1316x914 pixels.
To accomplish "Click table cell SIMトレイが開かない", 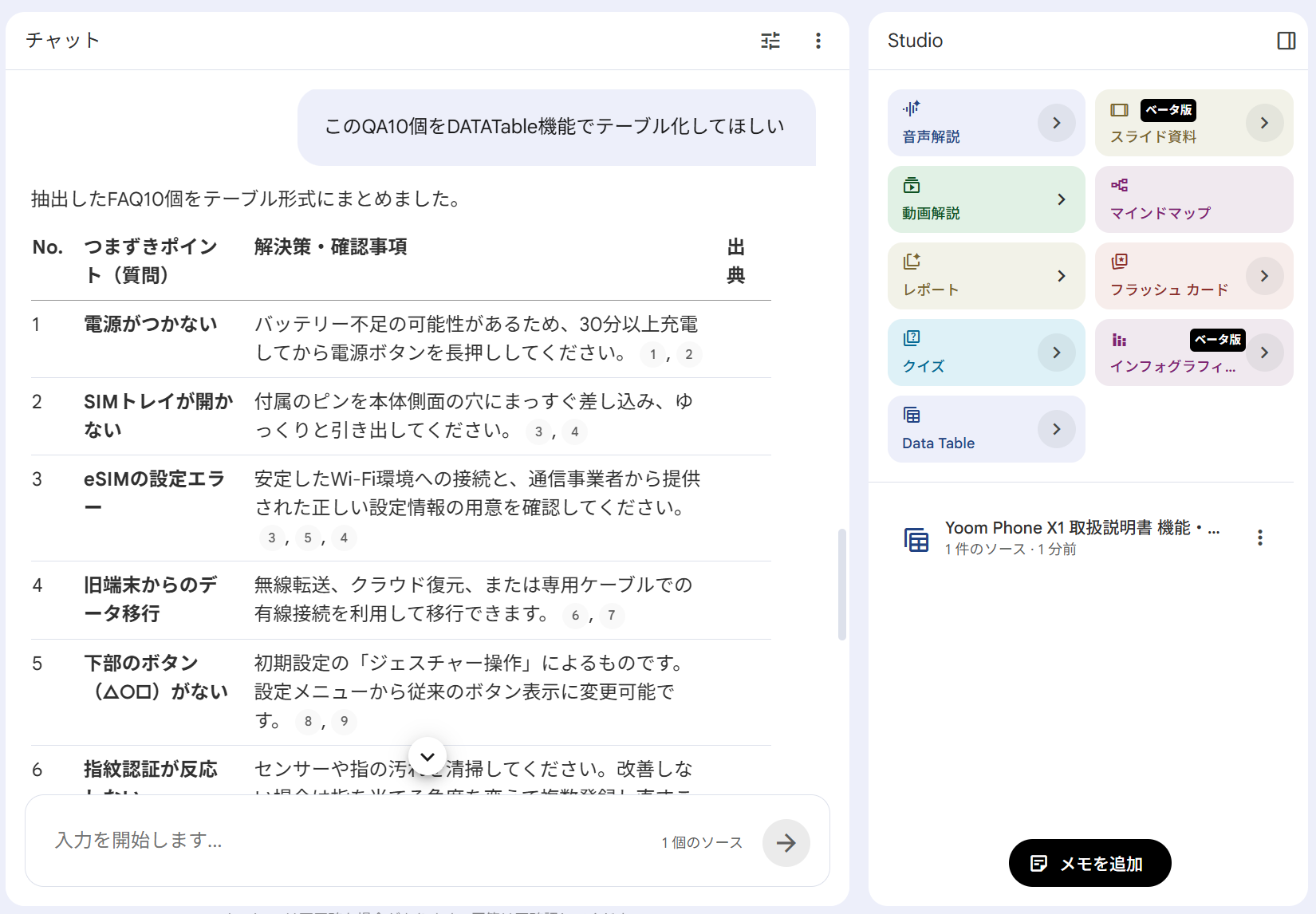I will (x=159, y=416).
